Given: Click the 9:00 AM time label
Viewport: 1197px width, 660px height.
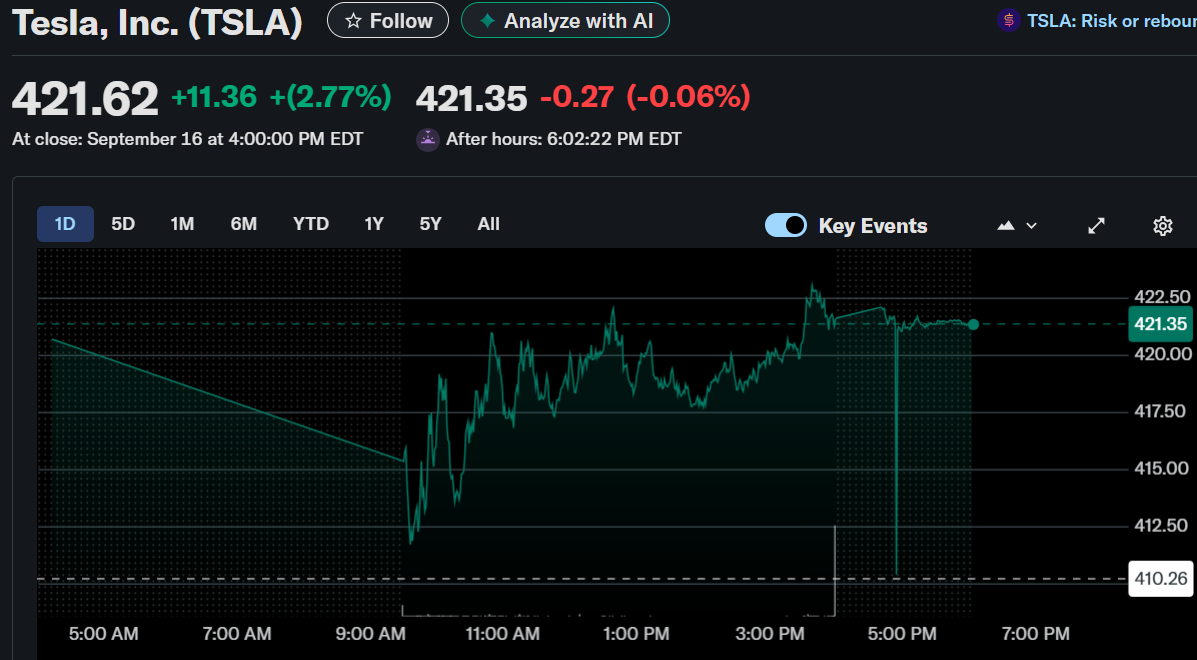Looking at the screenshot, I should tap(370, 633).
